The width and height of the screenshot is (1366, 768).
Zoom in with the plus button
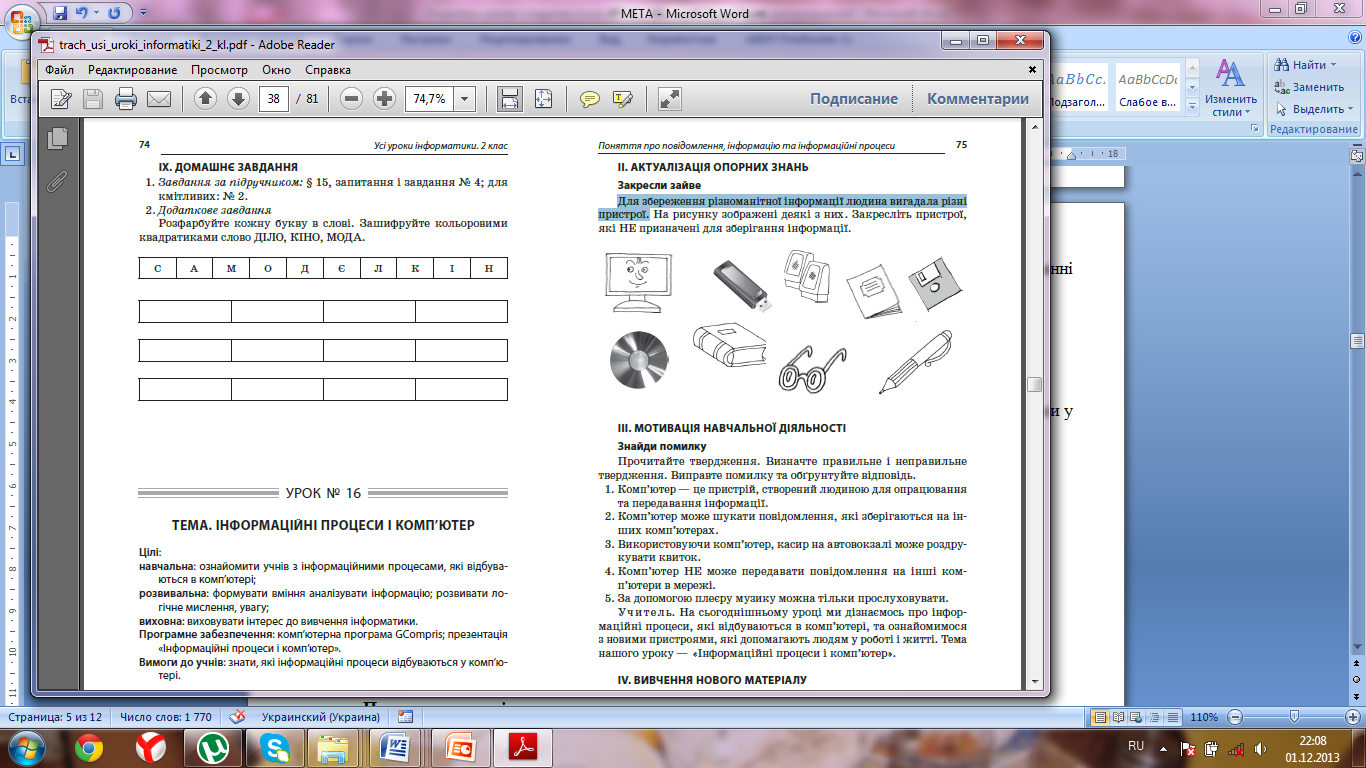pos(384,99)
